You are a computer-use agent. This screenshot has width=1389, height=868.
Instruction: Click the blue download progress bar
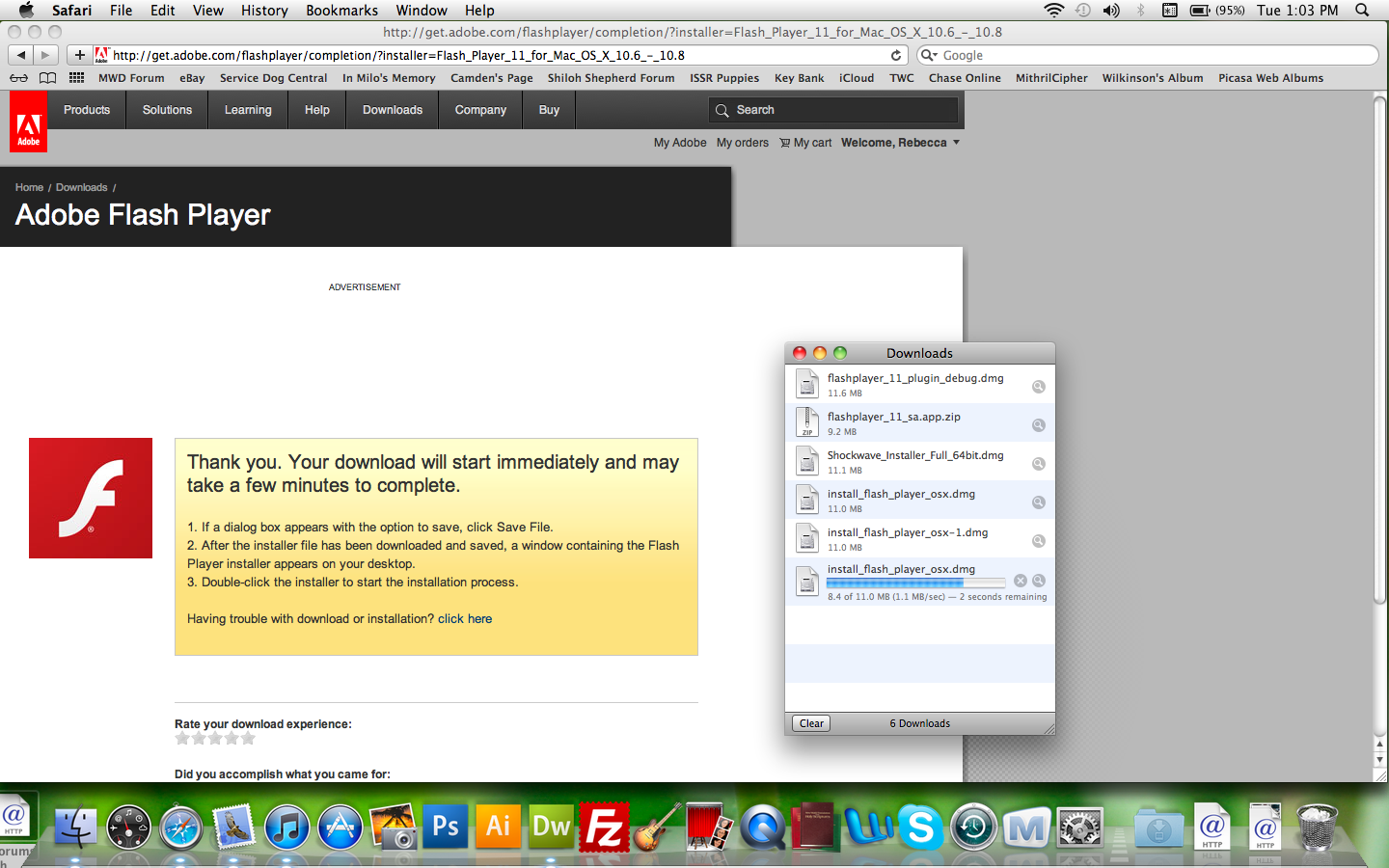point(916,583)
